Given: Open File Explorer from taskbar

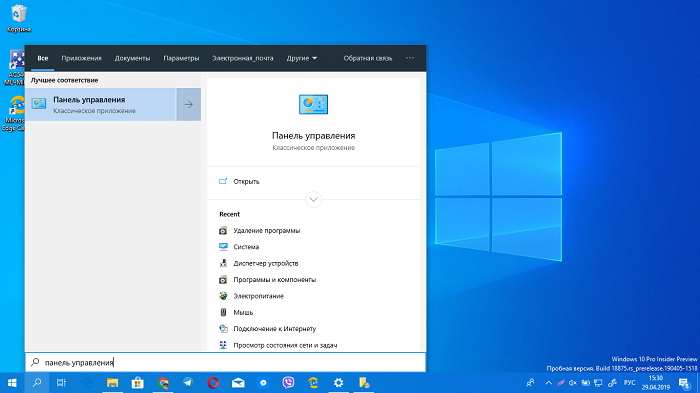Looking at the screenshot, I should [x=112, y=383].
